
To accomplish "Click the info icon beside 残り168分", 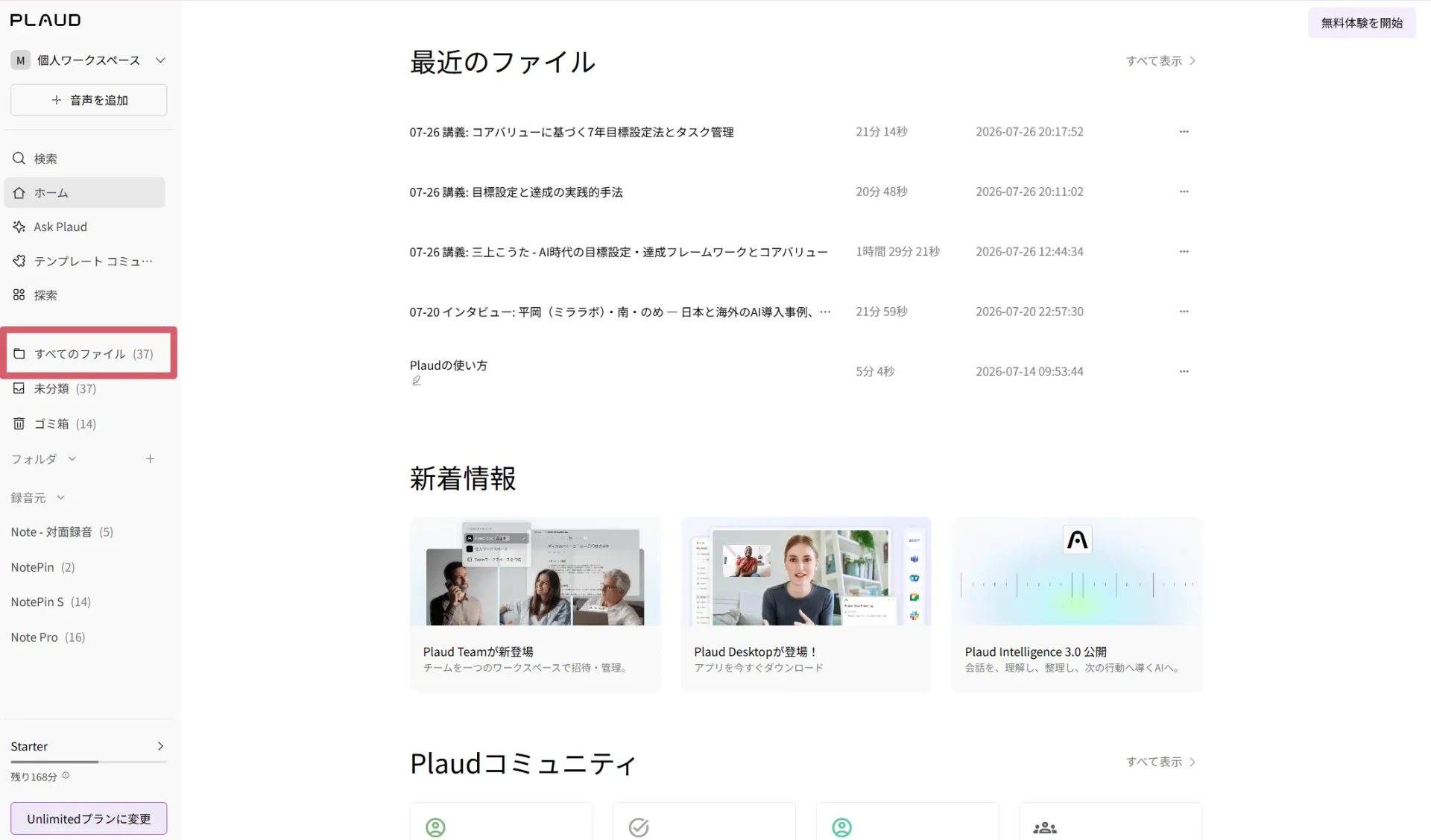I will pos(66,775).
